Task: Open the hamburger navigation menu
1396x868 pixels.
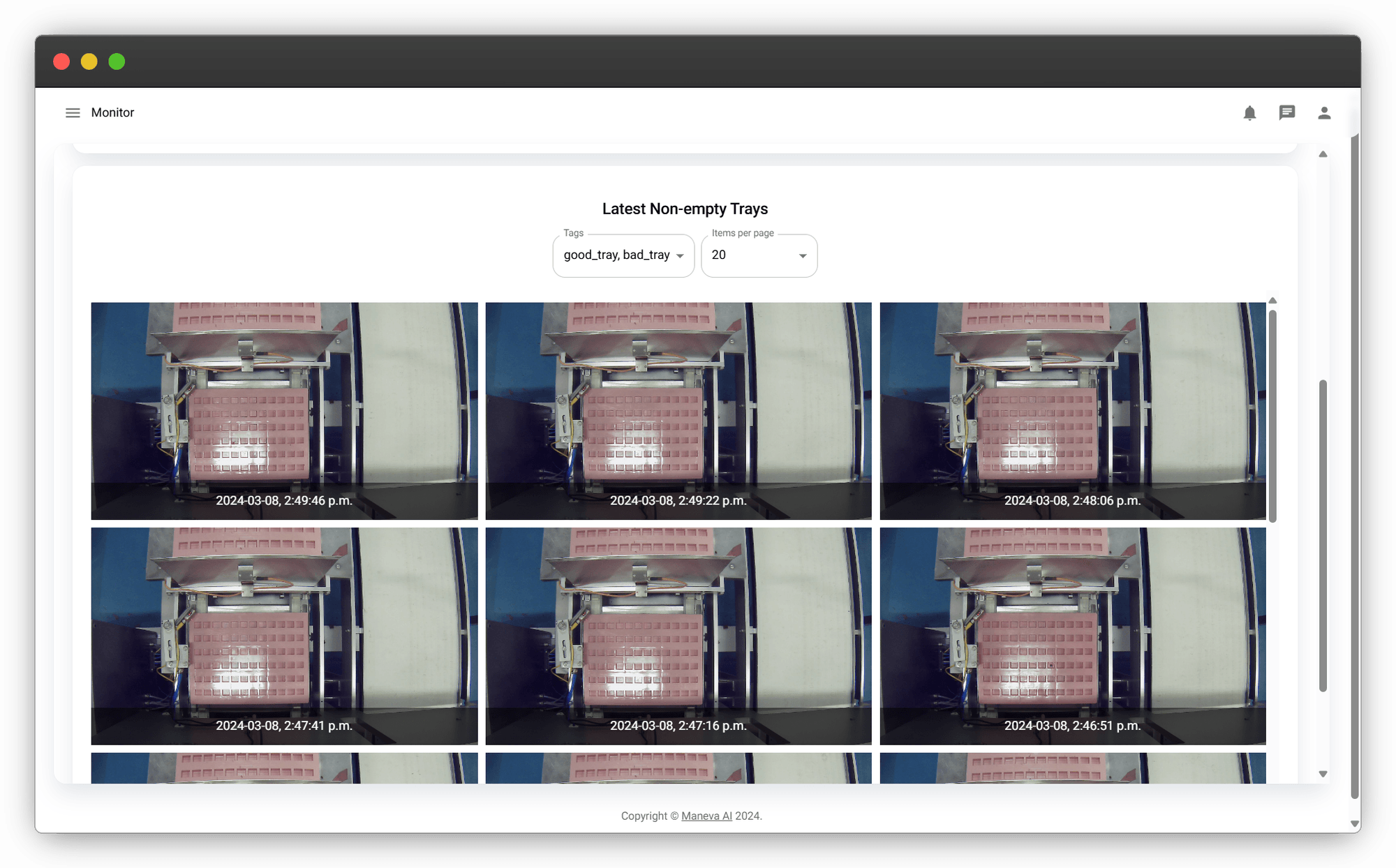Action: [73, 113]
